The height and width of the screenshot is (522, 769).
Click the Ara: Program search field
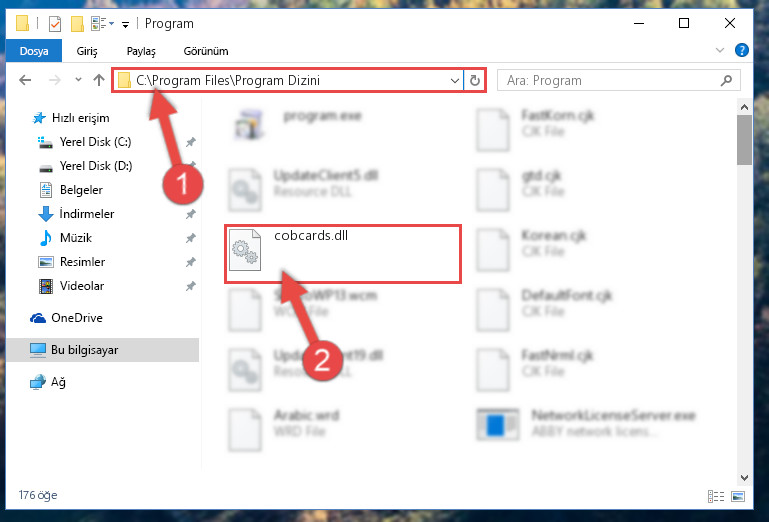609,80
